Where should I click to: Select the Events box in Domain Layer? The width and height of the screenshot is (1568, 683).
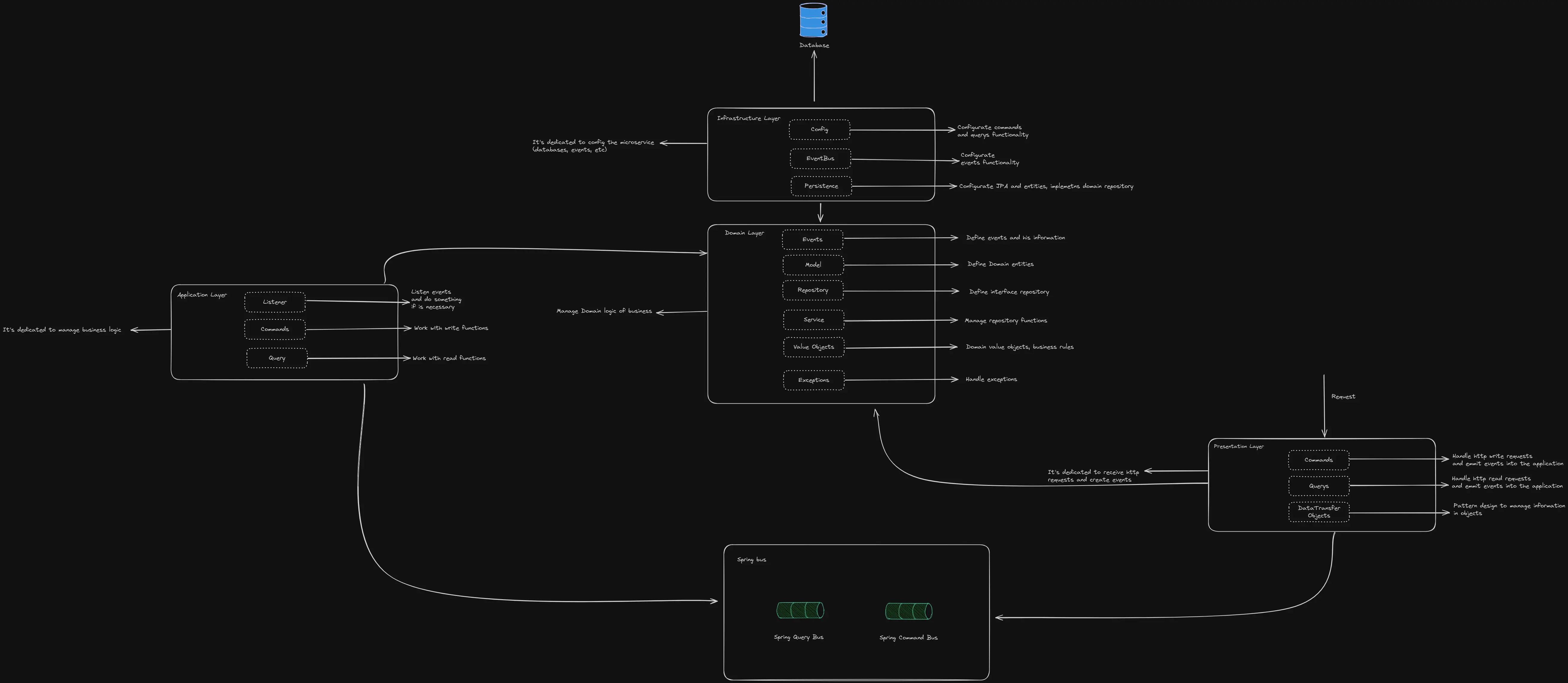point(813,239)
